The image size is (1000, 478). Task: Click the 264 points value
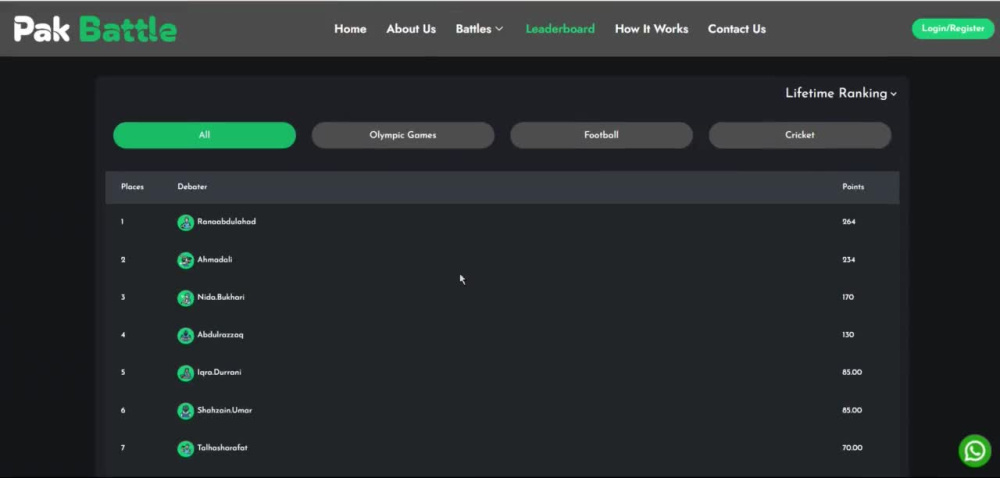tap(849, 222)
